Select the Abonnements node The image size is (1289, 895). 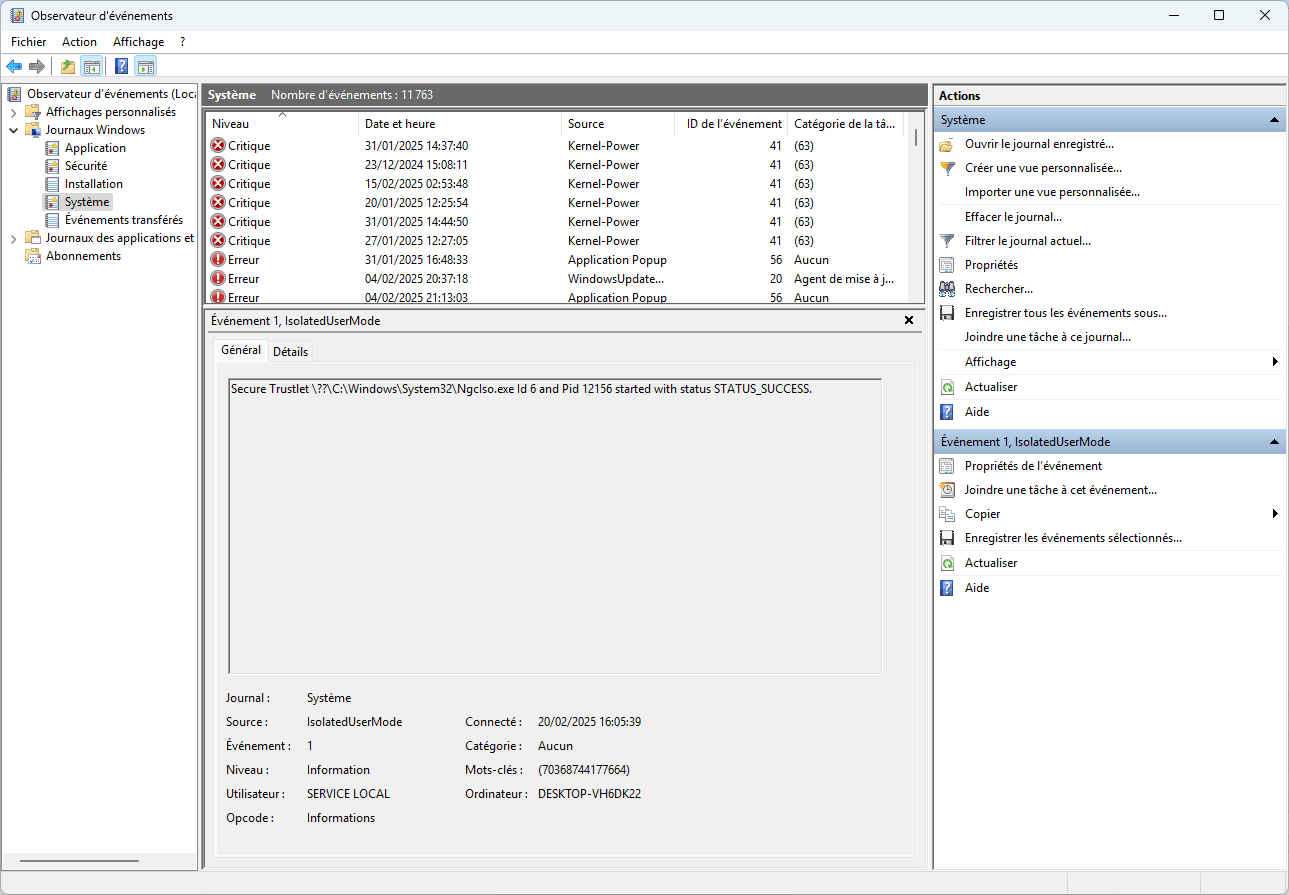tap(83, 256)
